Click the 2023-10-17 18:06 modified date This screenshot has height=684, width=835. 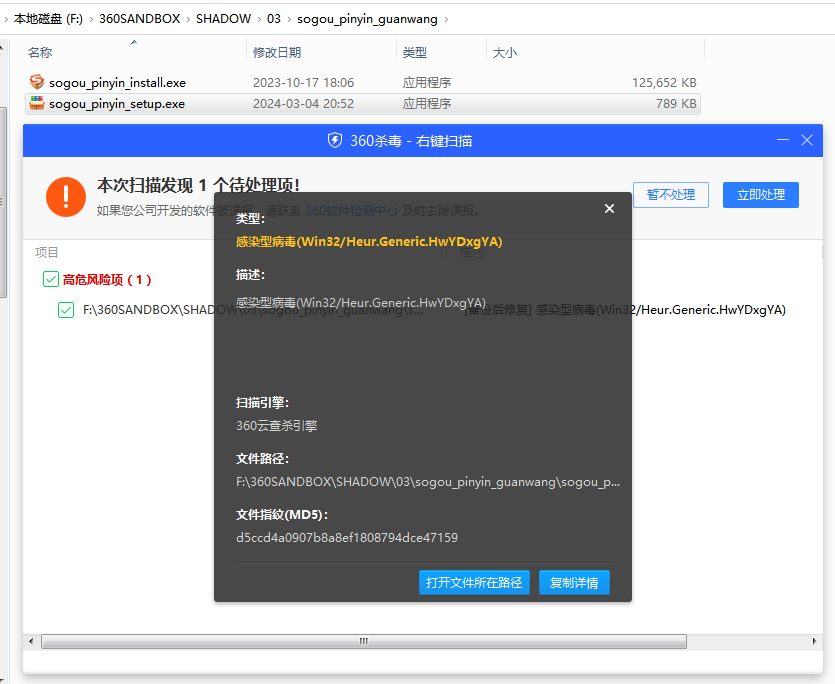point(303,83)
